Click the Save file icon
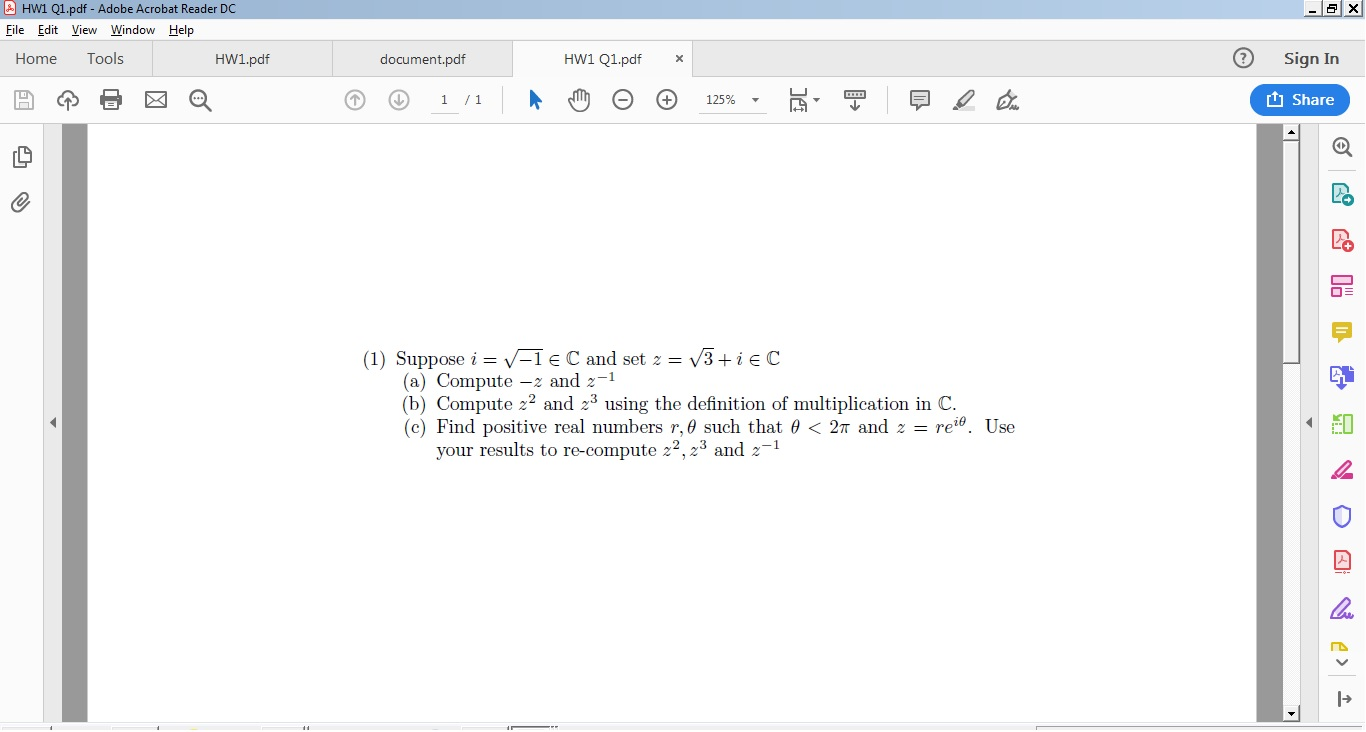The image size is (1366, 732). point(23,99)
